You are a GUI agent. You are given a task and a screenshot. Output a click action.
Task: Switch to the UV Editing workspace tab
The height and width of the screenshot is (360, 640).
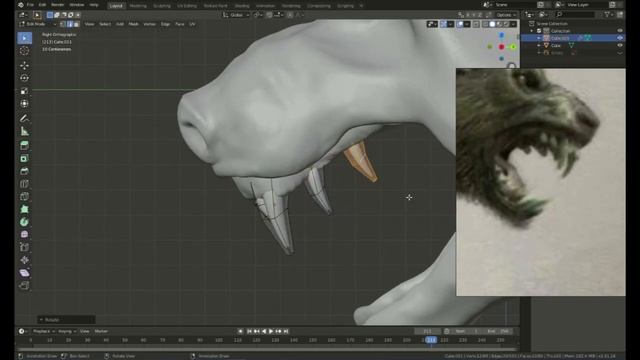click(187, 6)
